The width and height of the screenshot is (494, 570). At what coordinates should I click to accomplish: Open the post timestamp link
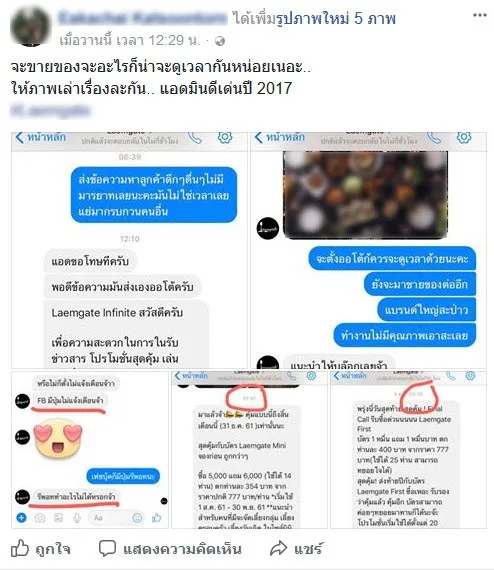[130, 40]
